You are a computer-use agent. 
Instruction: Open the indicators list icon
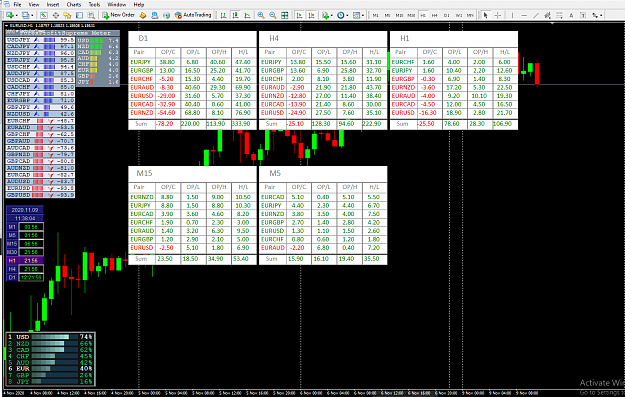pos(326,15)
